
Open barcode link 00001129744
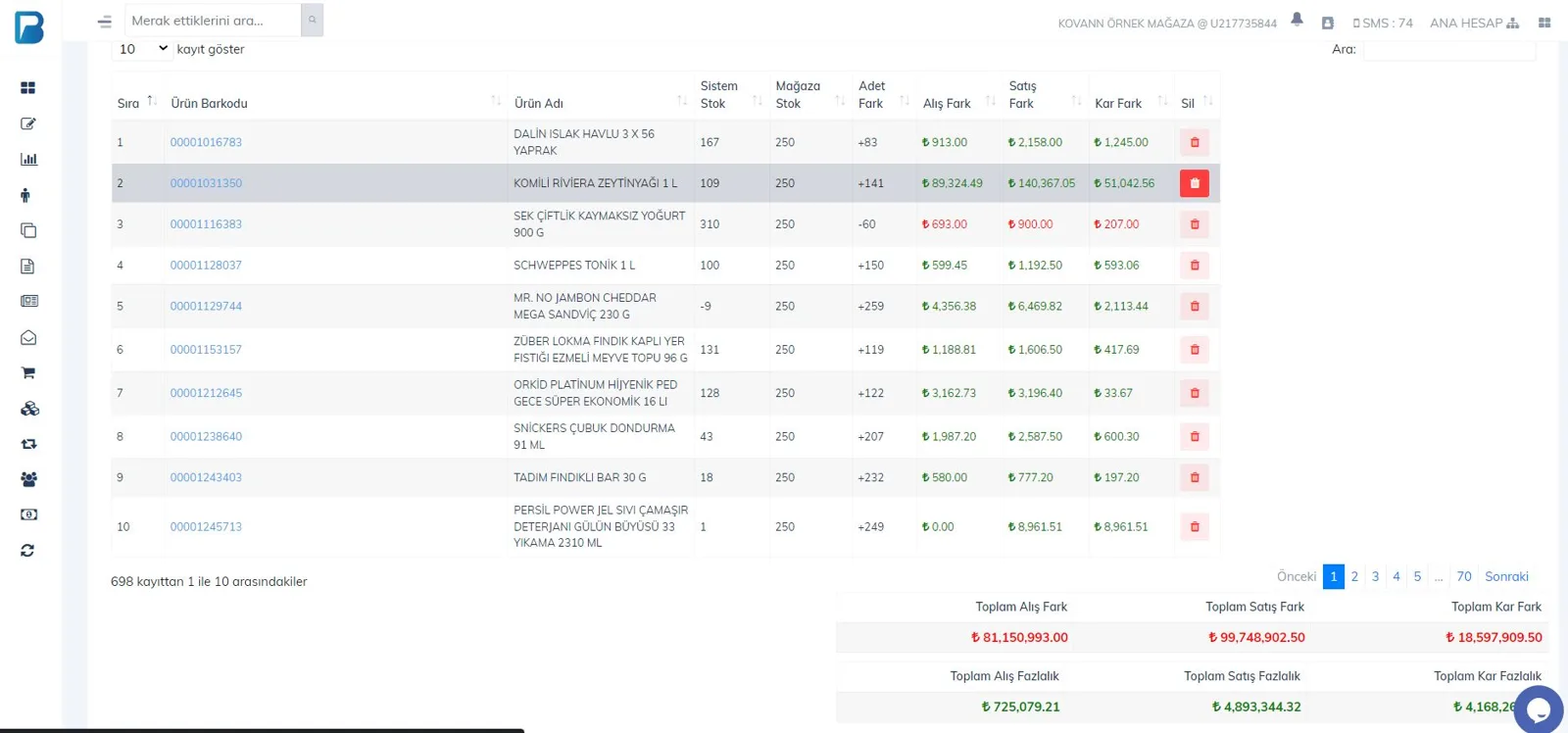click(206, 306)
